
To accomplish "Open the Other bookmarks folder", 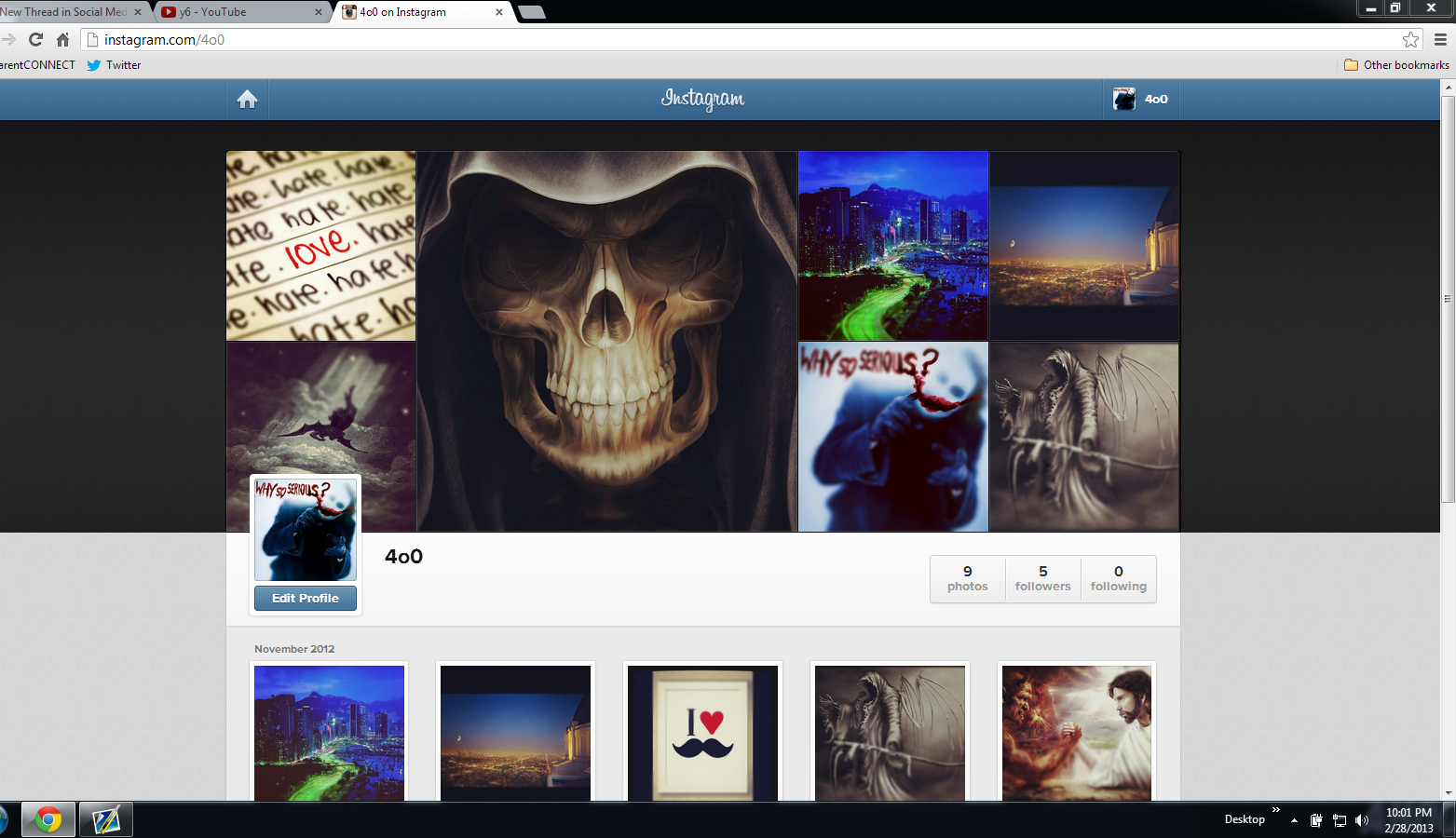I will (x=1396, y=65).
